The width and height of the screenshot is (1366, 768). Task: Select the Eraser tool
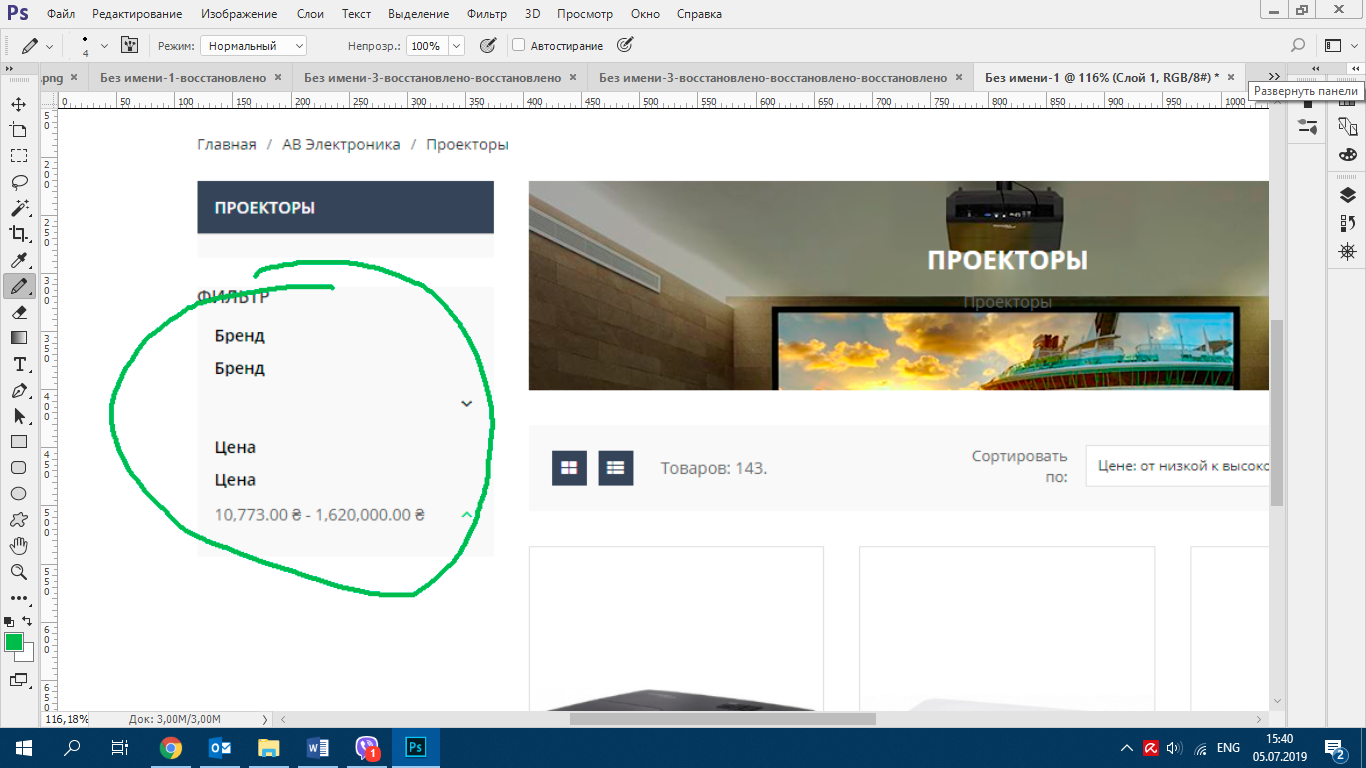tap(18, 312)
